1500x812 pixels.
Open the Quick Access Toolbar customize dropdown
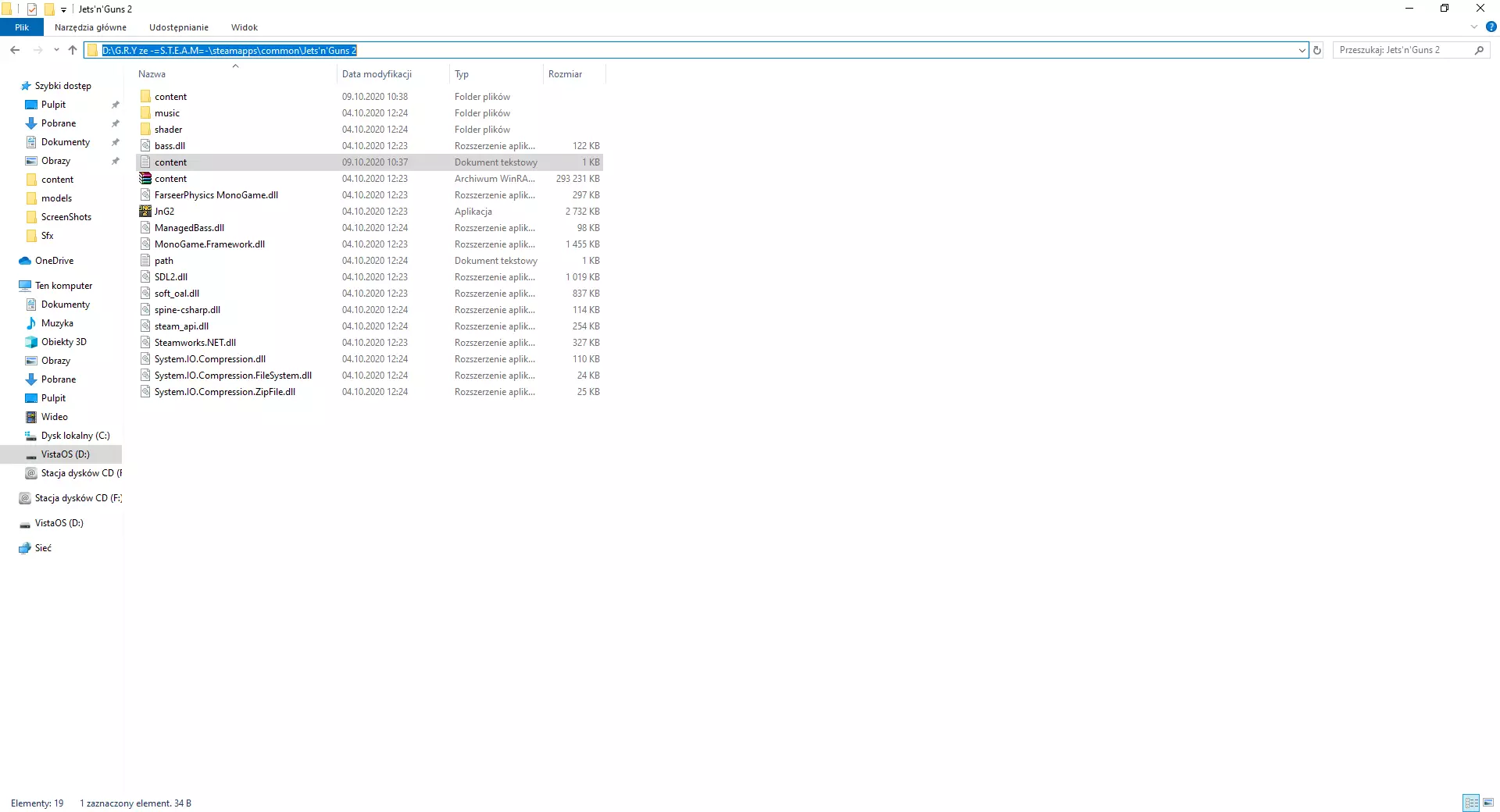tap(64, 10)
